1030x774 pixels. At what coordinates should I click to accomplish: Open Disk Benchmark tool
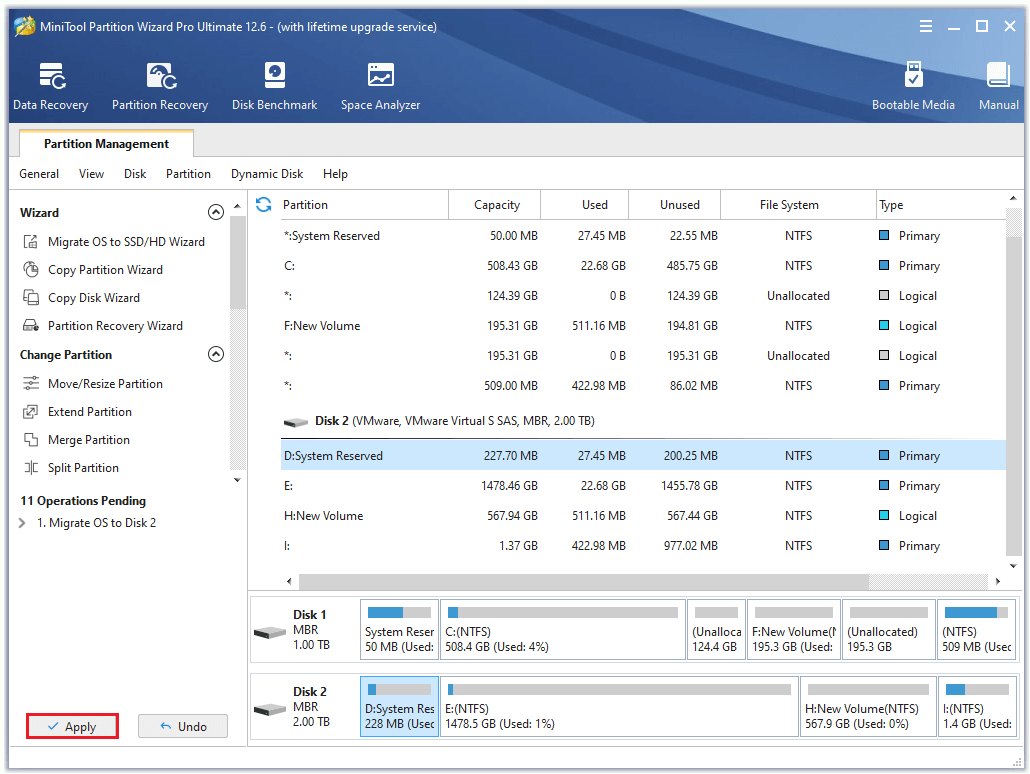tap(275, 86)
